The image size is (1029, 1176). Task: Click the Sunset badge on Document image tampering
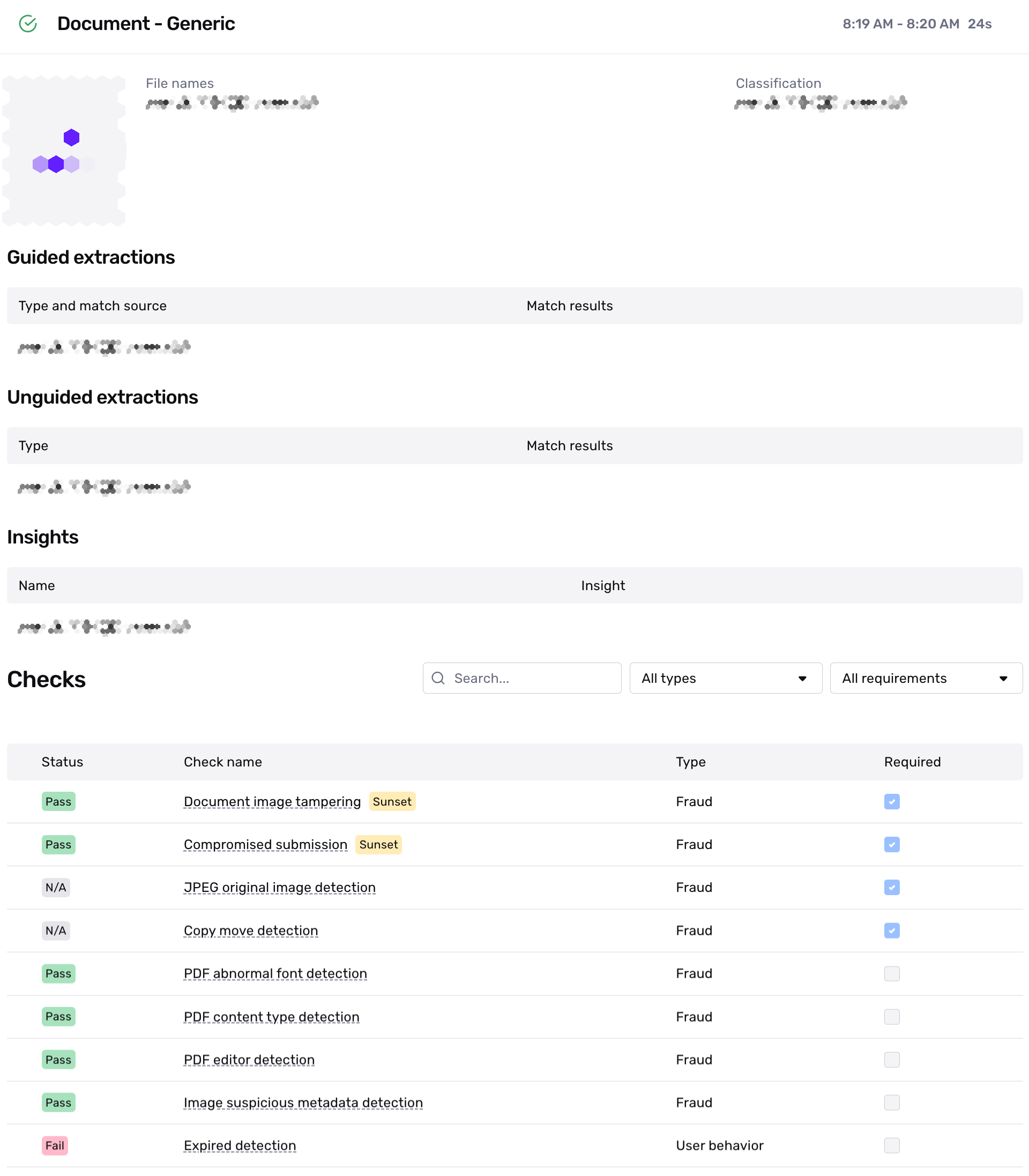(x=392, y=801)
